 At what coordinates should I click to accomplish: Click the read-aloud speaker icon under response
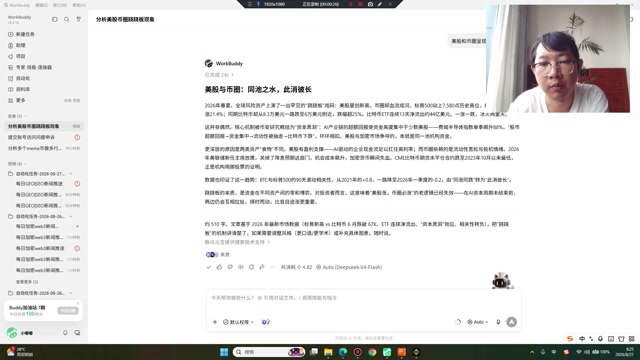pos(240,267)
